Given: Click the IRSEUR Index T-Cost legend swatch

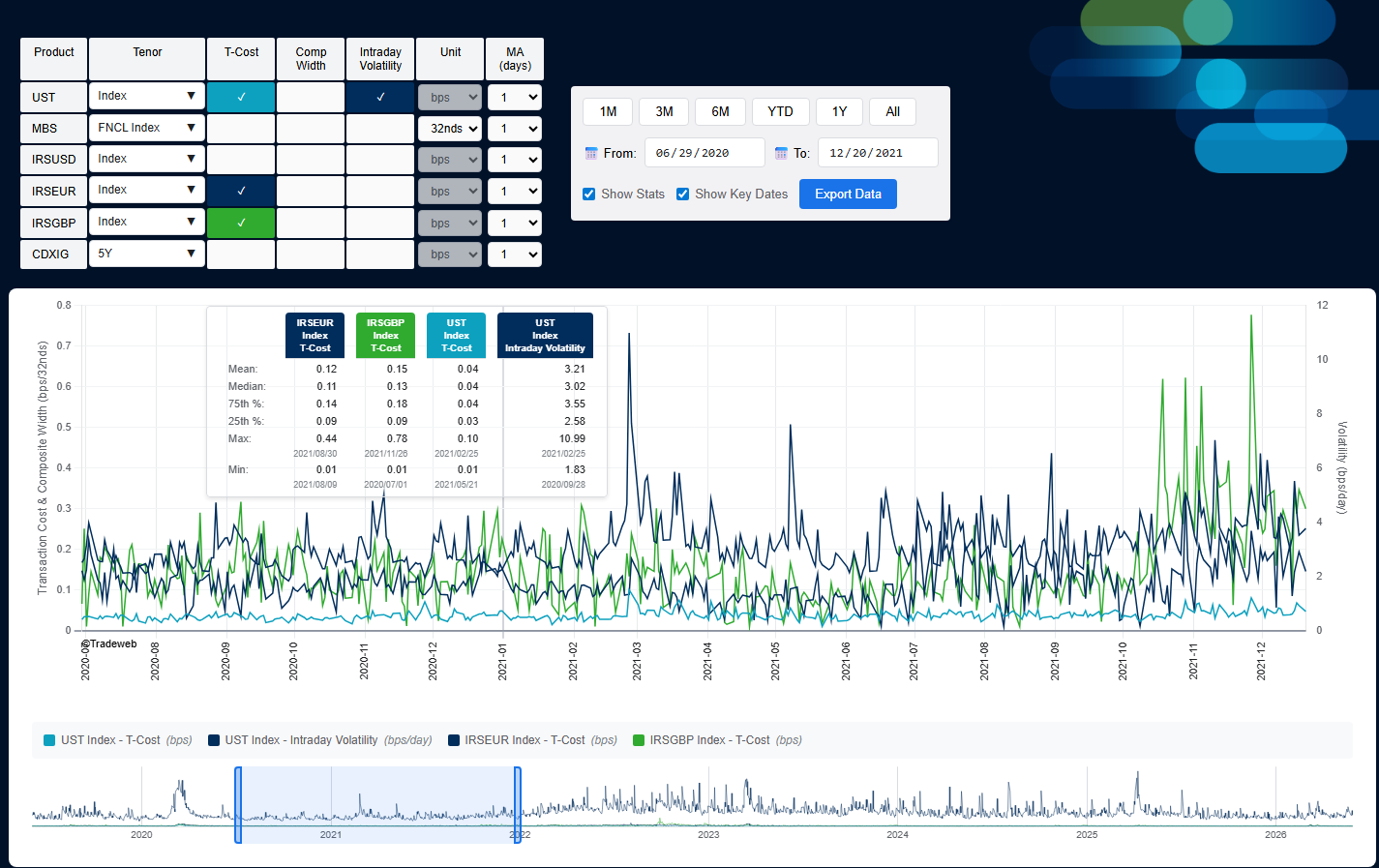Looking at the screenshot, I should [x=454, y=740].
